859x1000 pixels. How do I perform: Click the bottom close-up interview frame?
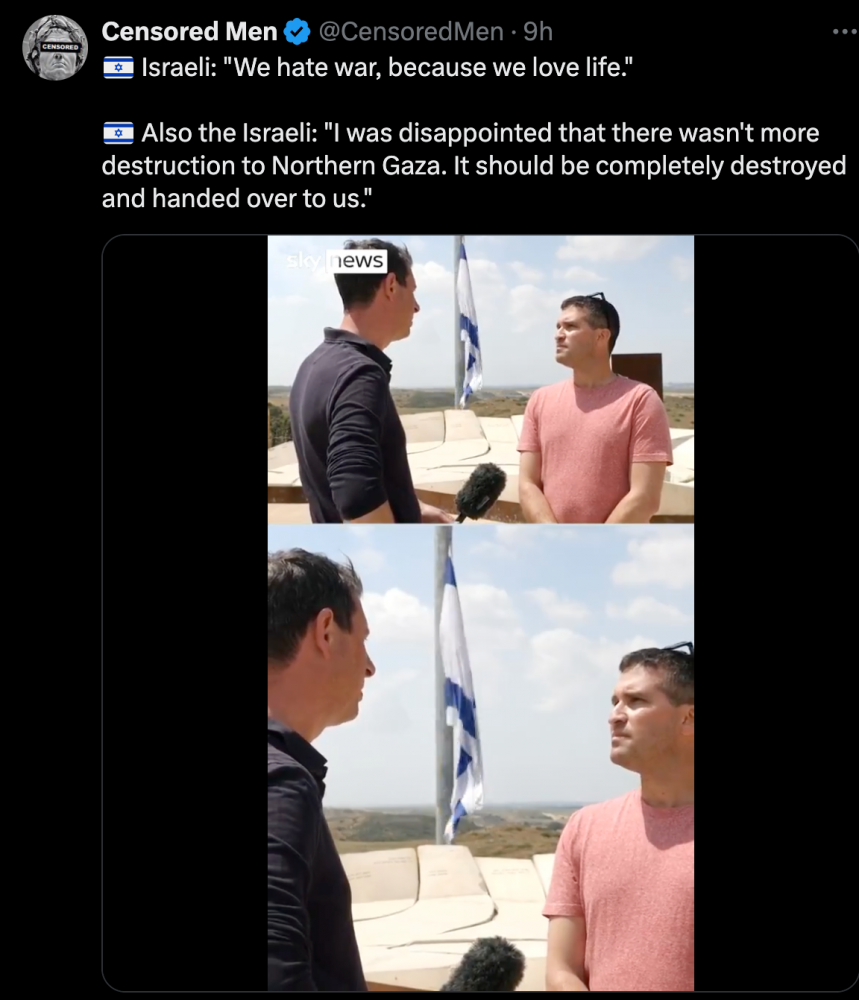point(481,758)
